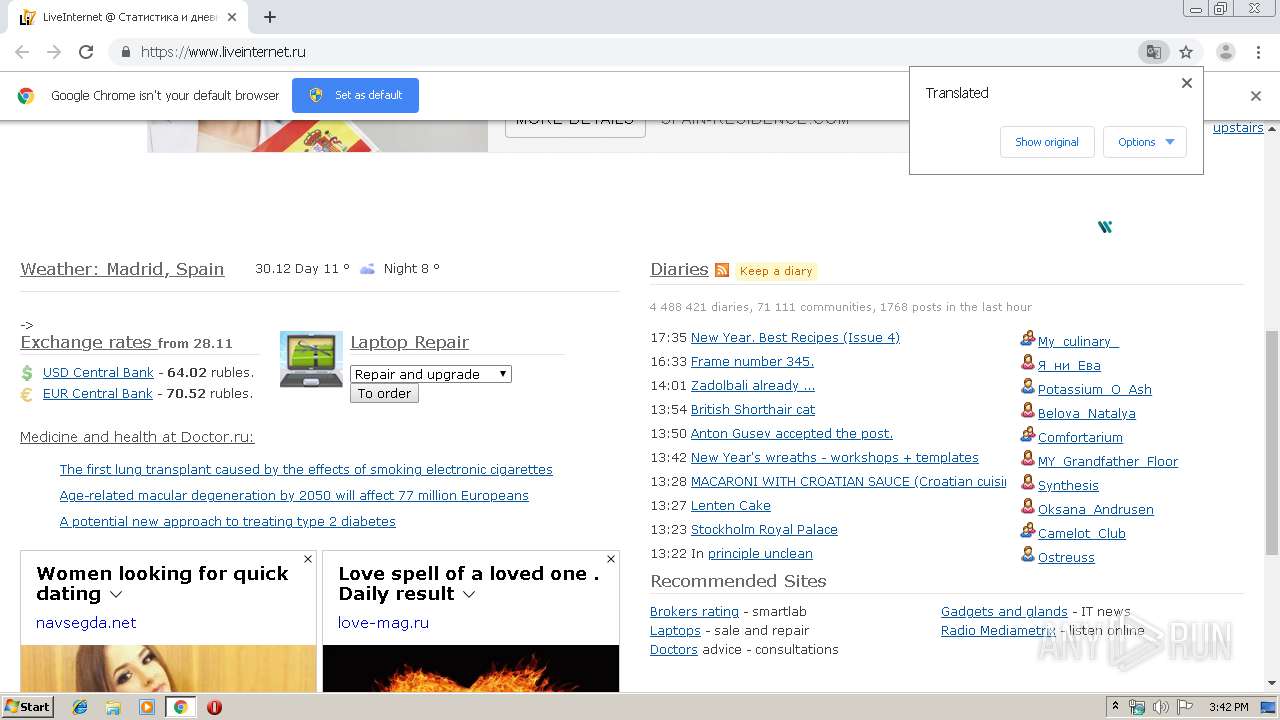Screen dimensions: 1280x720
Task: Click the taskbar clock showing 3:42 PM
Action: 1228,707
